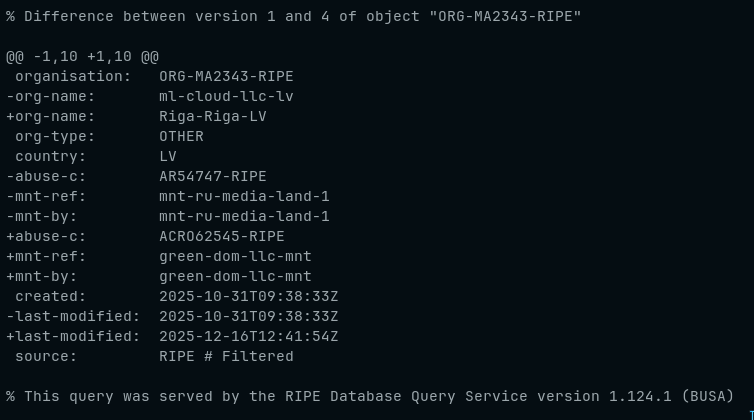Click the added abuse-c ACRO62545-RIPE
This screenshot has height=420, width=754.
pos(222,237)
